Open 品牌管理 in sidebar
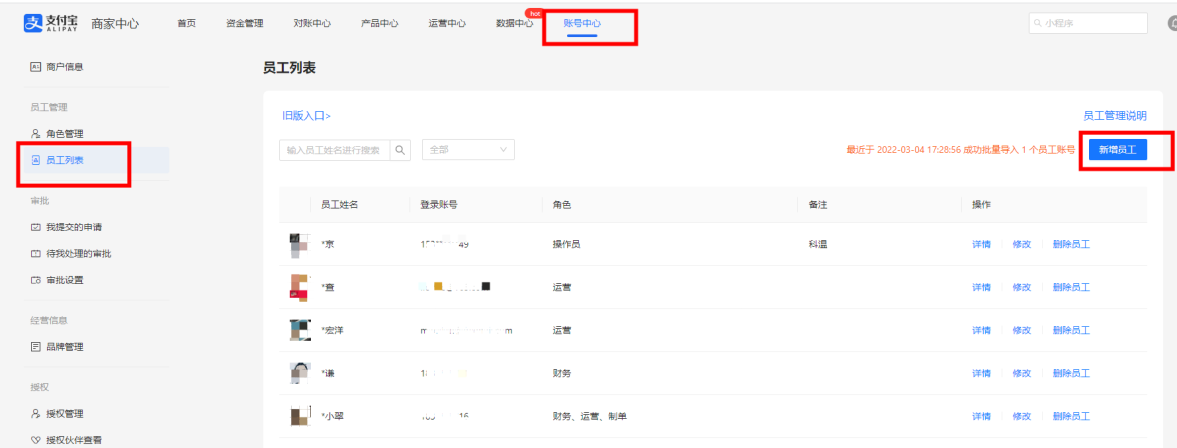 click(64, 347)
